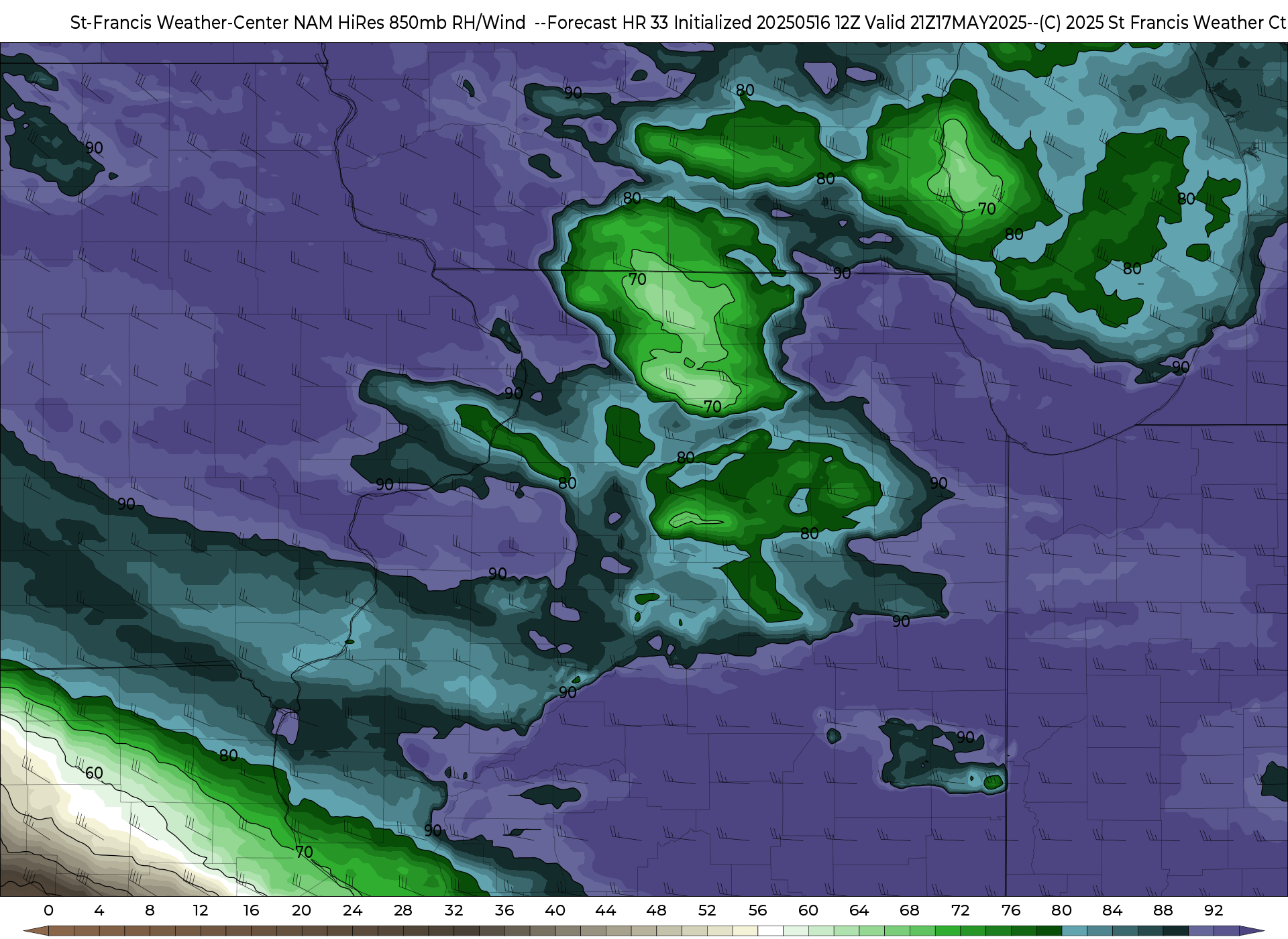Click the colorbar tick label "12"

tap(201, 911)
